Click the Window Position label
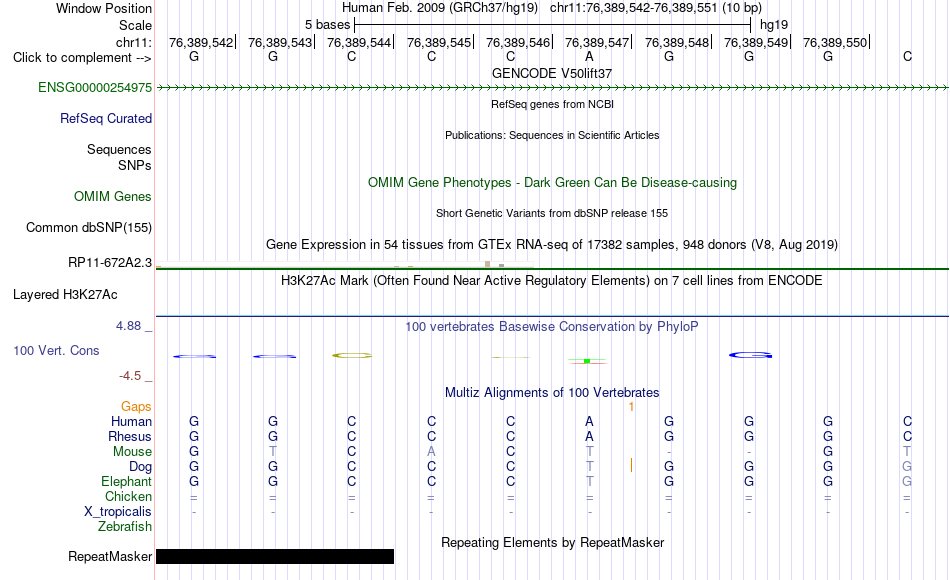This screenshot has width=950, height=580. coord(104,8)
